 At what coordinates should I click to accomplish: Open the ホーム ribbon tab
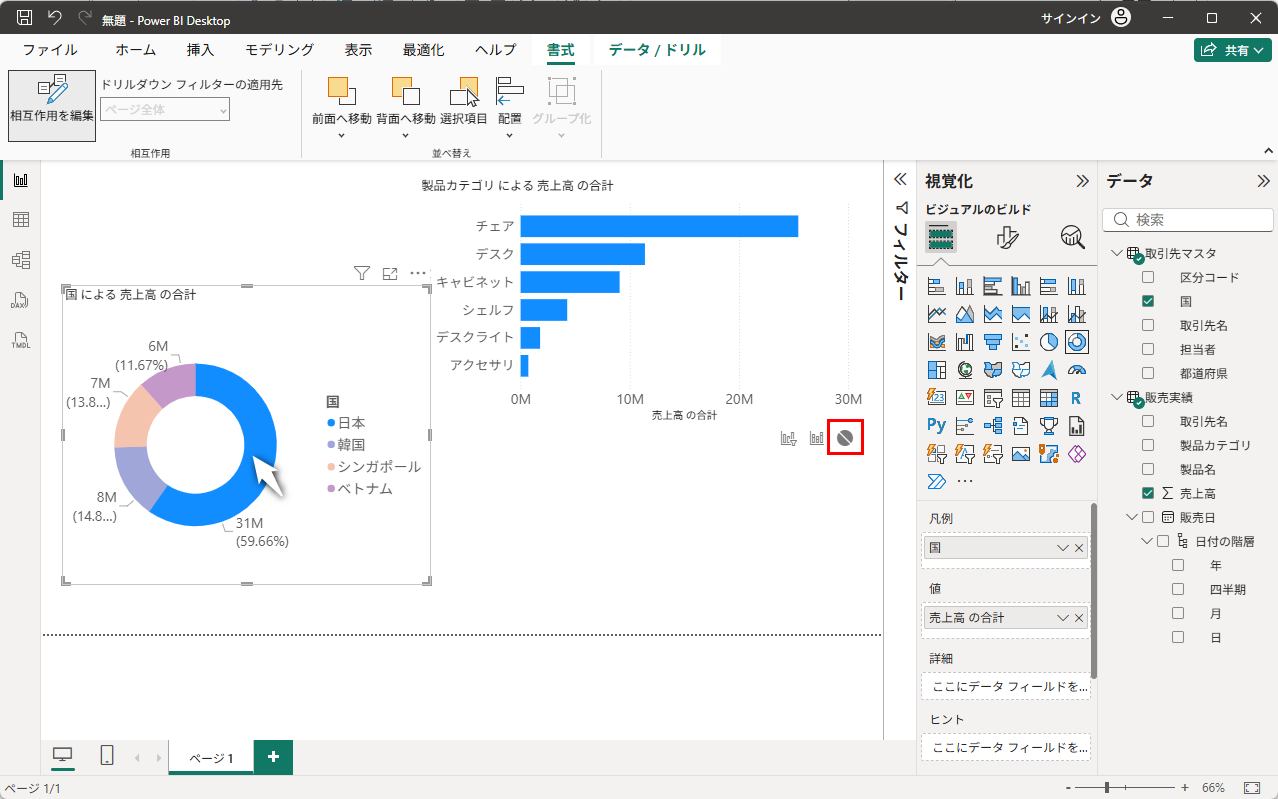tap(135, 50)
